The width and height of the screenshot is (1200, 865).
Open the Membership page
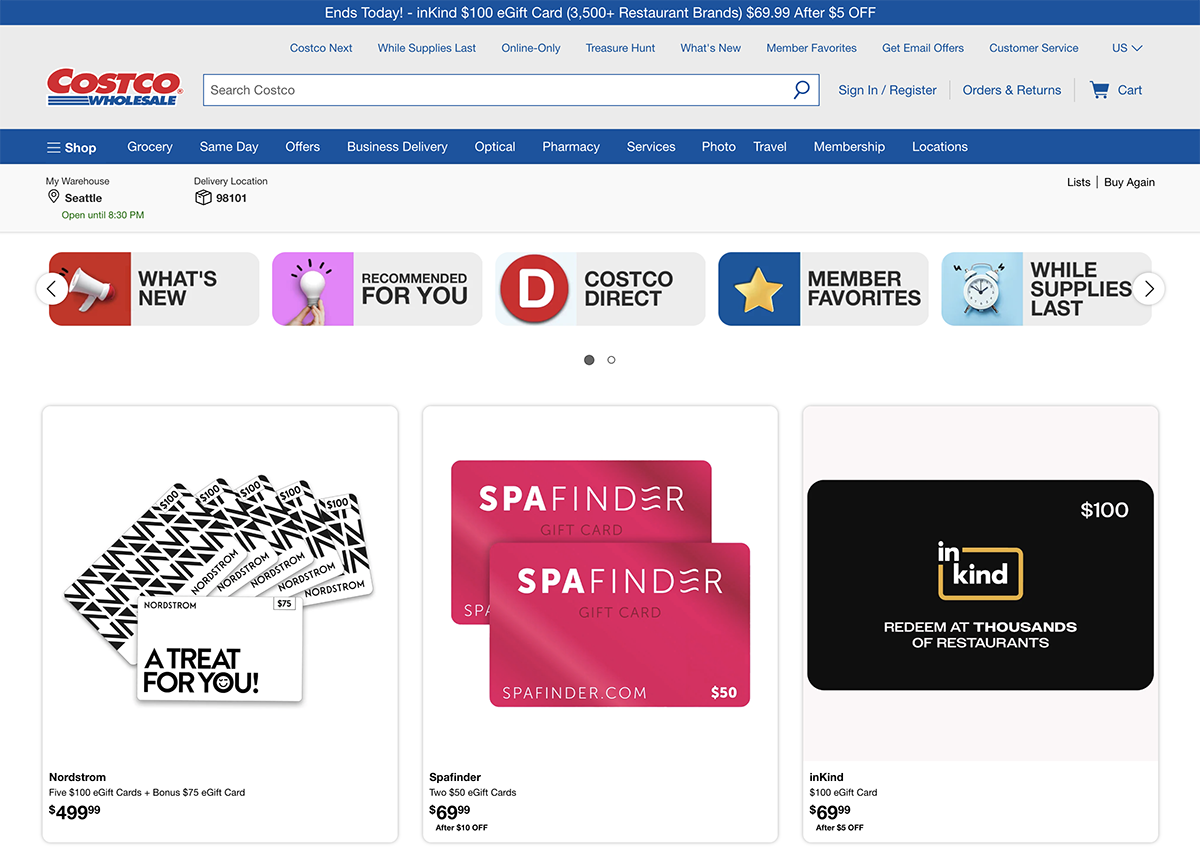pos(849,147)
